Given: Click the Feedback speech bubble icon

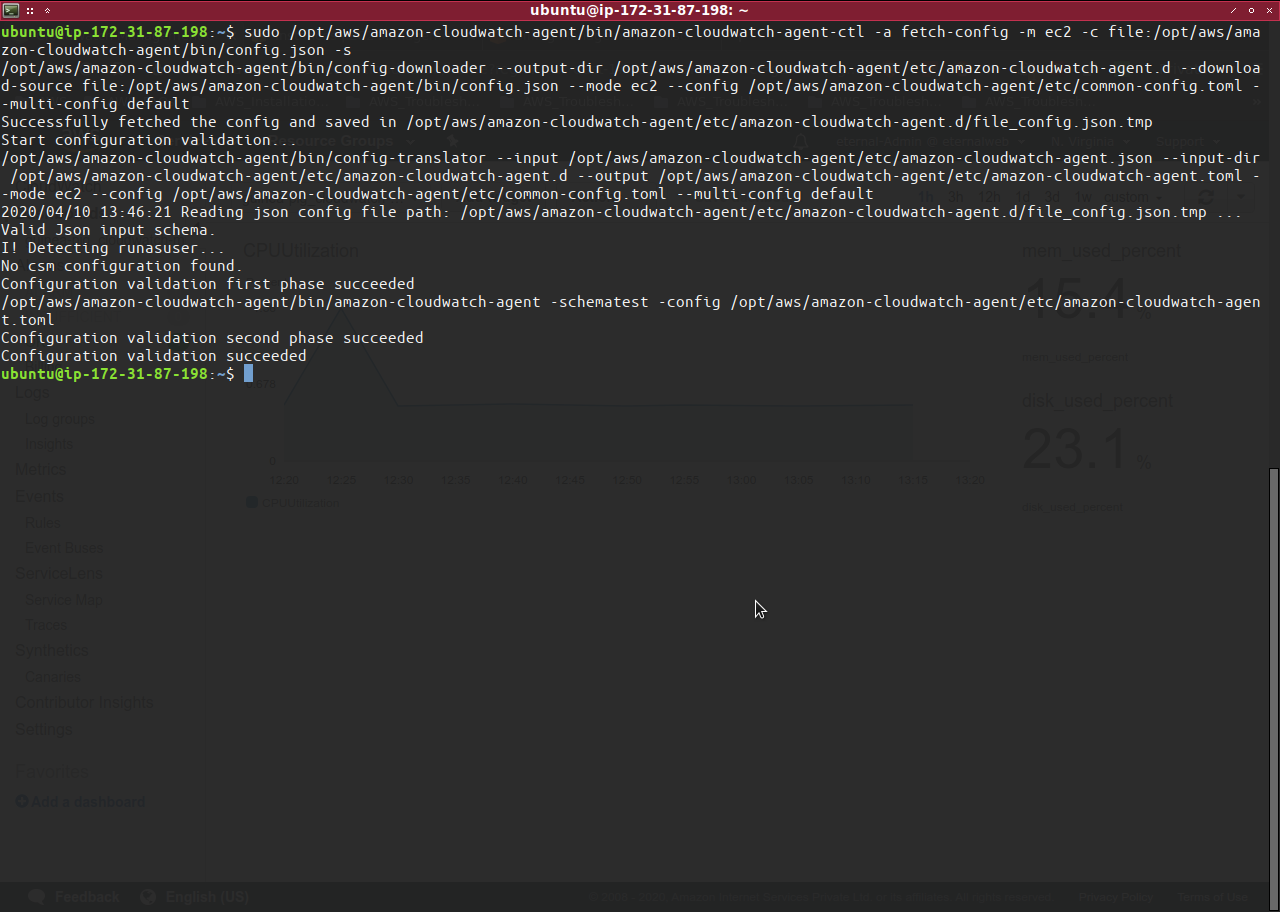Looking at the screenshot, I should [37, 897].
